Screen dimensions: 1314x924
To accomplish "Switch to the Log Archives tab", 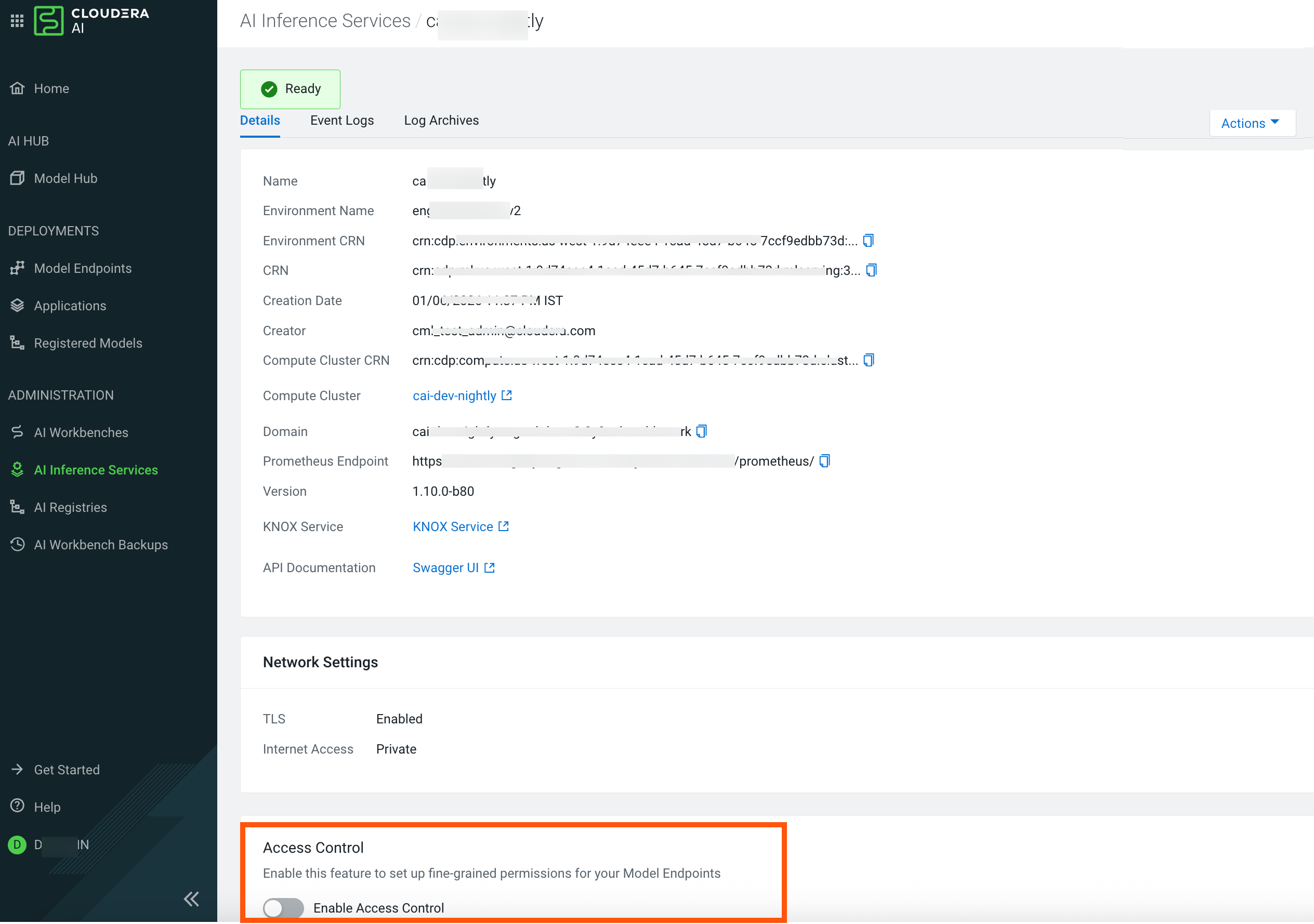I will [x=441, y=121].
